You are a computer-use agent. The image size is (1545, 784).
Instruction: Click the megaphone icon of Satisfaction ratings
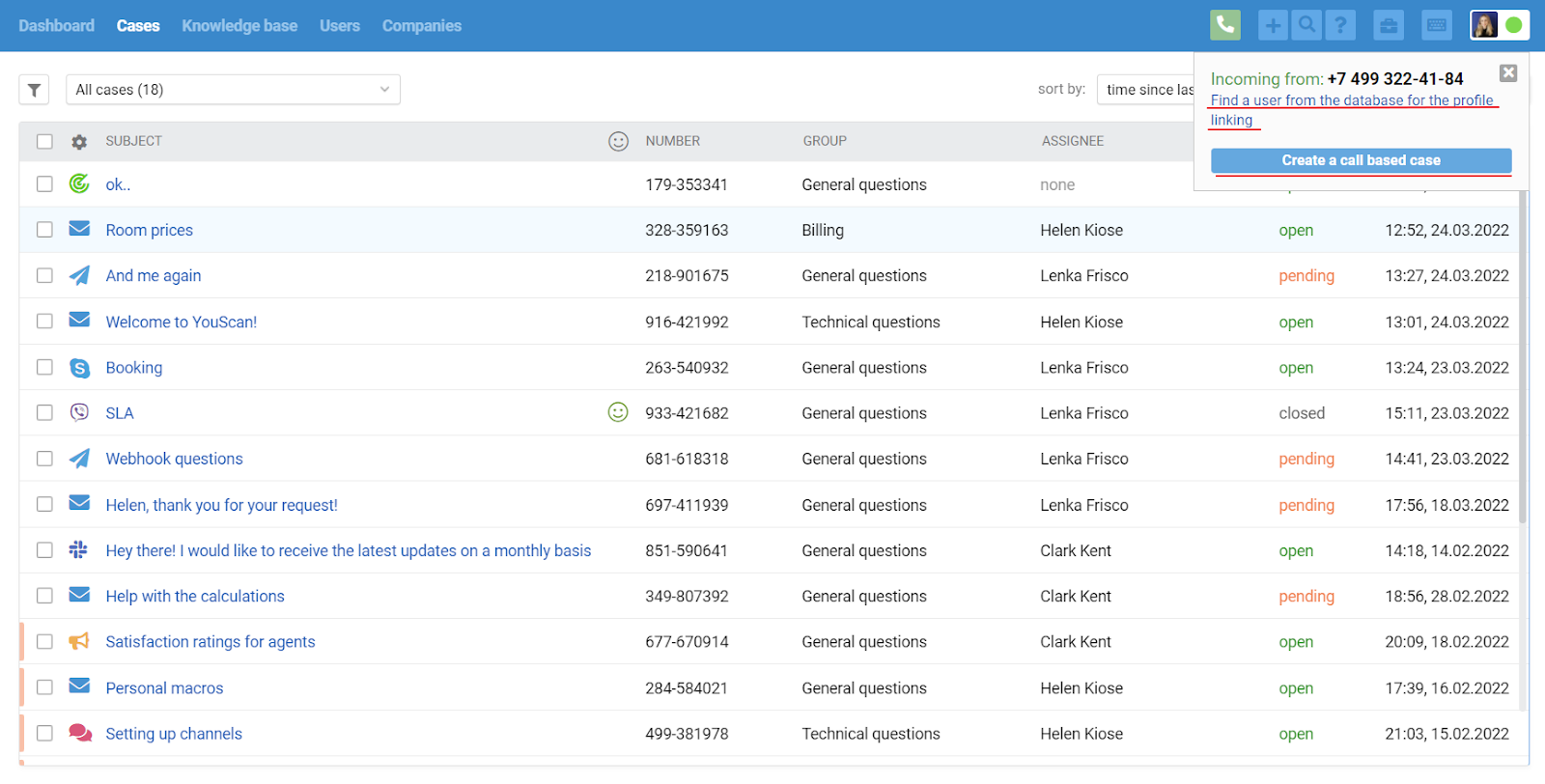(x=79, y=641)
